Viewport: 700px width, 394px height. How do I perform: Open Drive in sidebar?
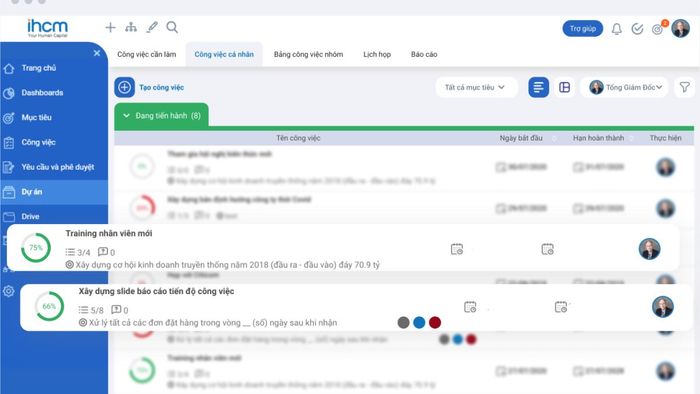pos(30,216)
